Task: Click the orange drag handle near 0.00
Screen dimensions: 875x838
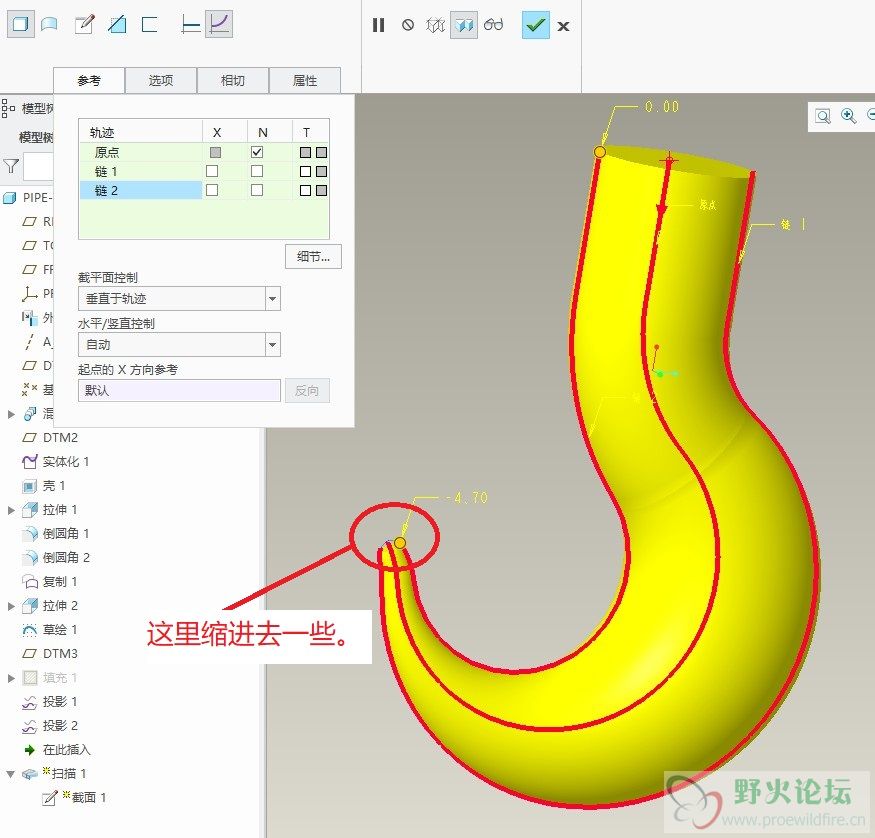Action: click(599, 152)
